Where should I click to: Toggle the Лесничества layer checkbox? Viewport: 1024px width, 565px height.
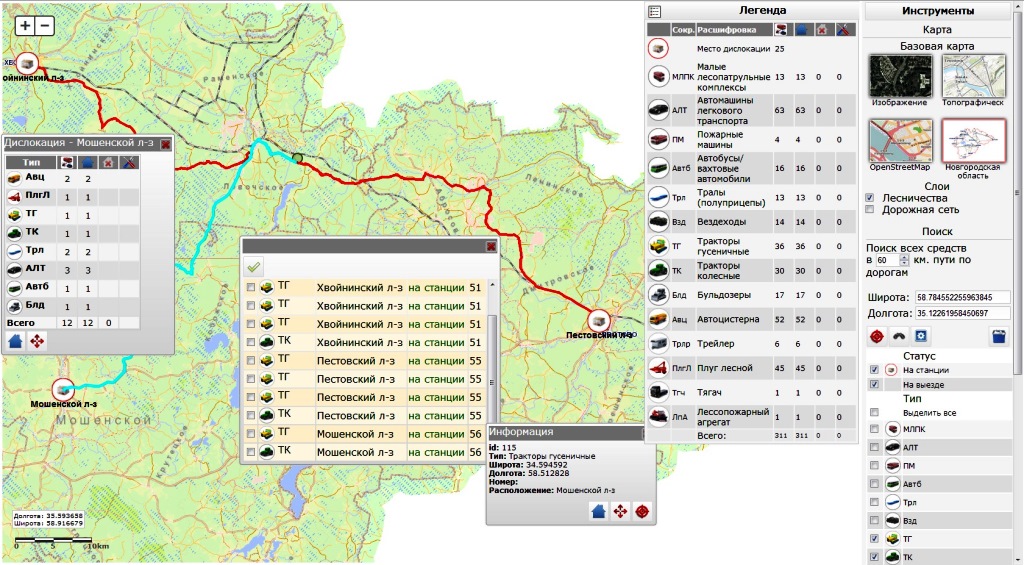[x=869, y=197]
